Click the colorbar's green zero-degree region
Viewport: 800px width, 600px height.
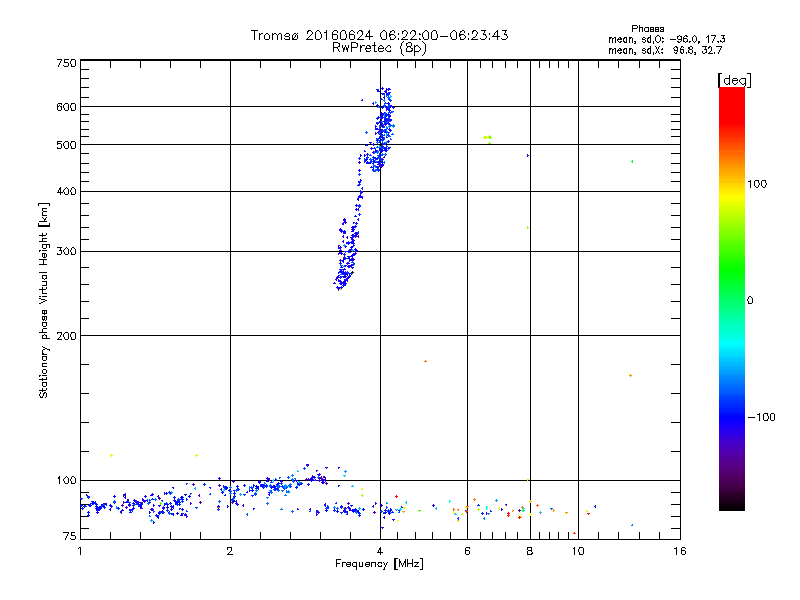(732, 299)
